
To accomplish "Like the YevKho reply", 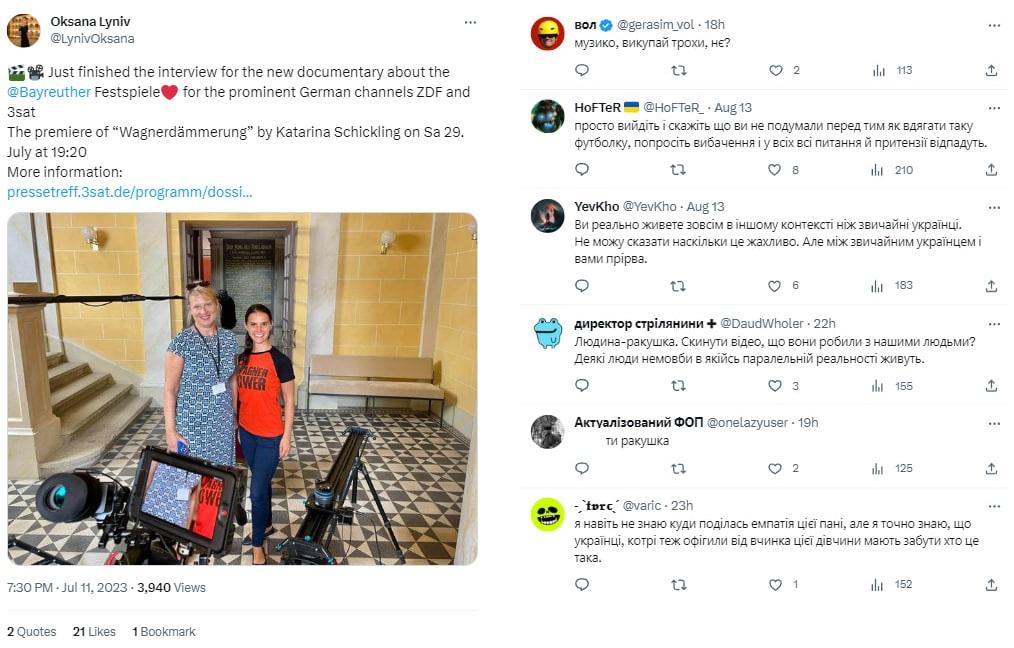I will pos(775,286).
